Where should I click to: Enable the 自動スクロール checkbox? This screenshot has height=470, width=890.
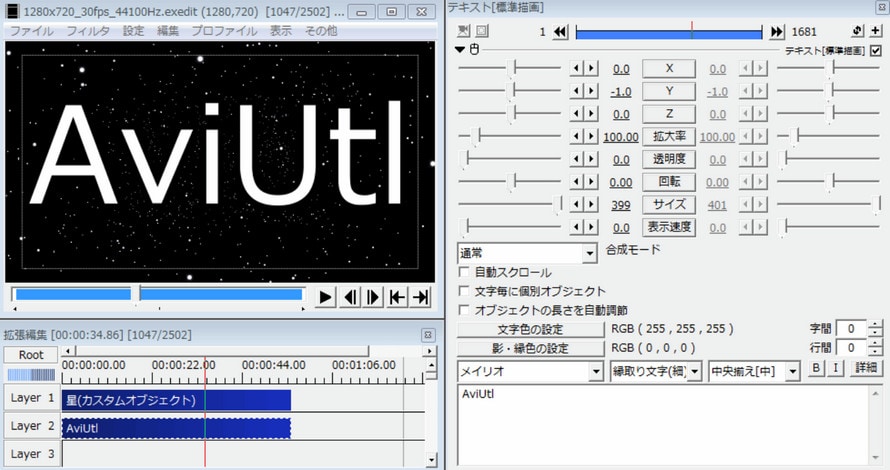[464, 272]
